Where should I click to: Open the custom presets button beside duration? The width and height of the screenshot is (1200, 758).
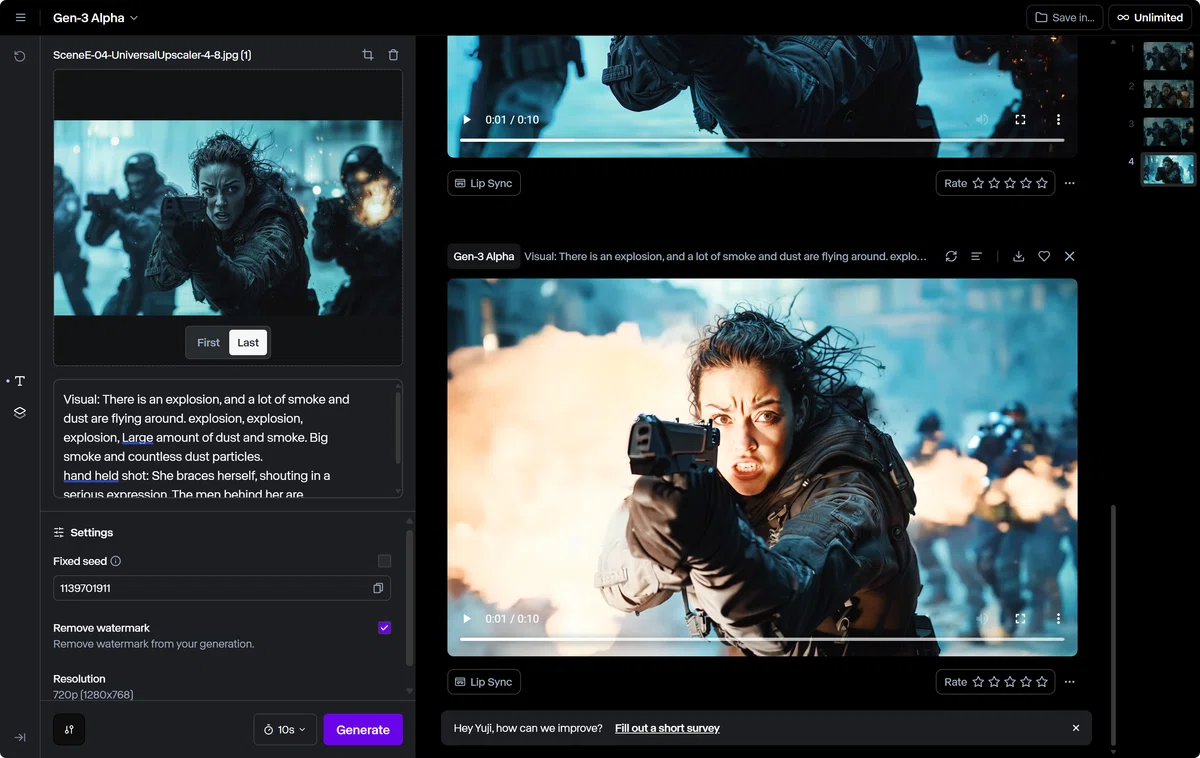tap(69, 730)
